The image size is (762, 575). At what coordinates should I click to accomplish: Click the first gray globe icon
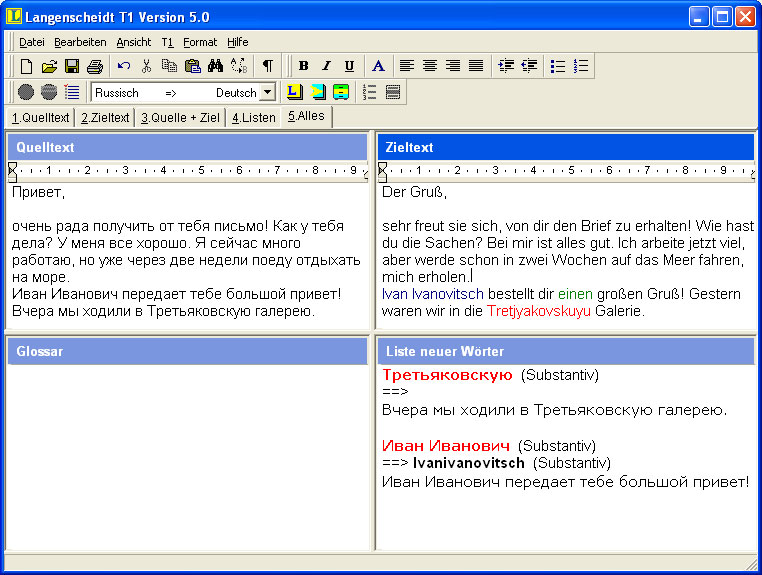26,92
